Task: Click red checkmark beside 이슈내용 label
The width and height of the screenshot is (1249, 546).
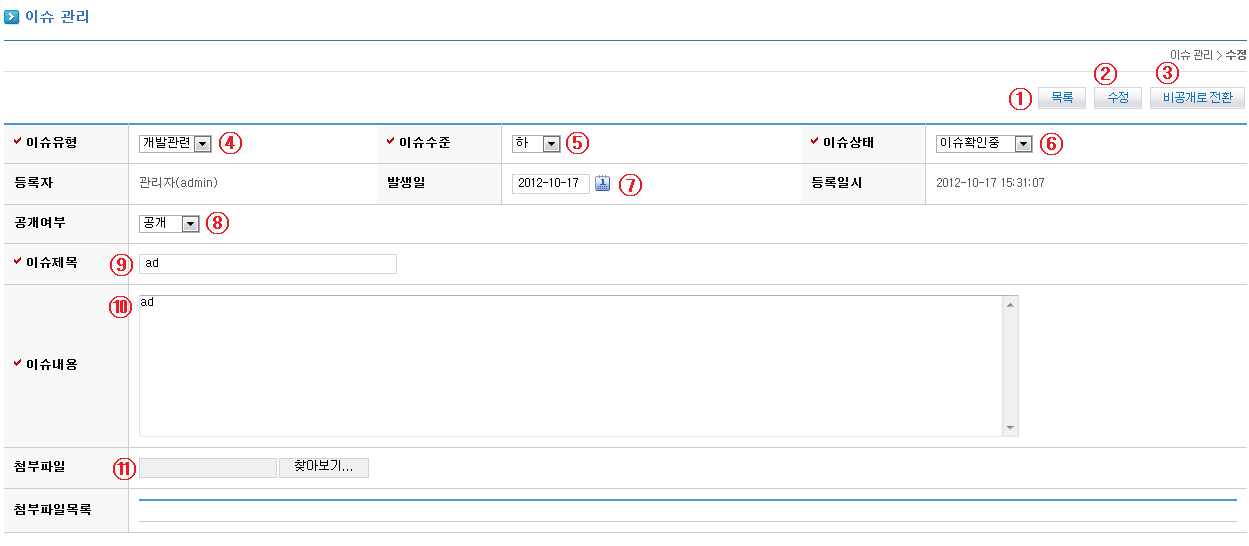Action: coord(17,364)
